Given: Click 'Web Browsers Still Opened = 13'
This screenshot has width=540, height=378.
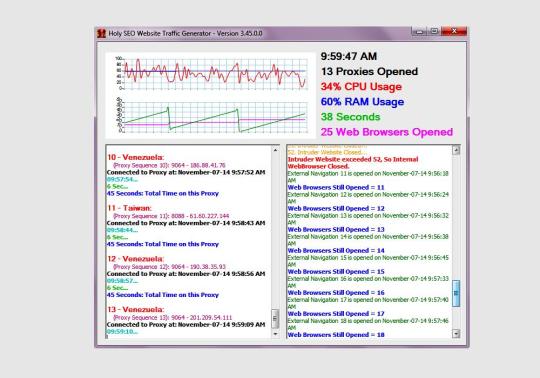Looking at the screenshot, I should click(x=336, y=230).
